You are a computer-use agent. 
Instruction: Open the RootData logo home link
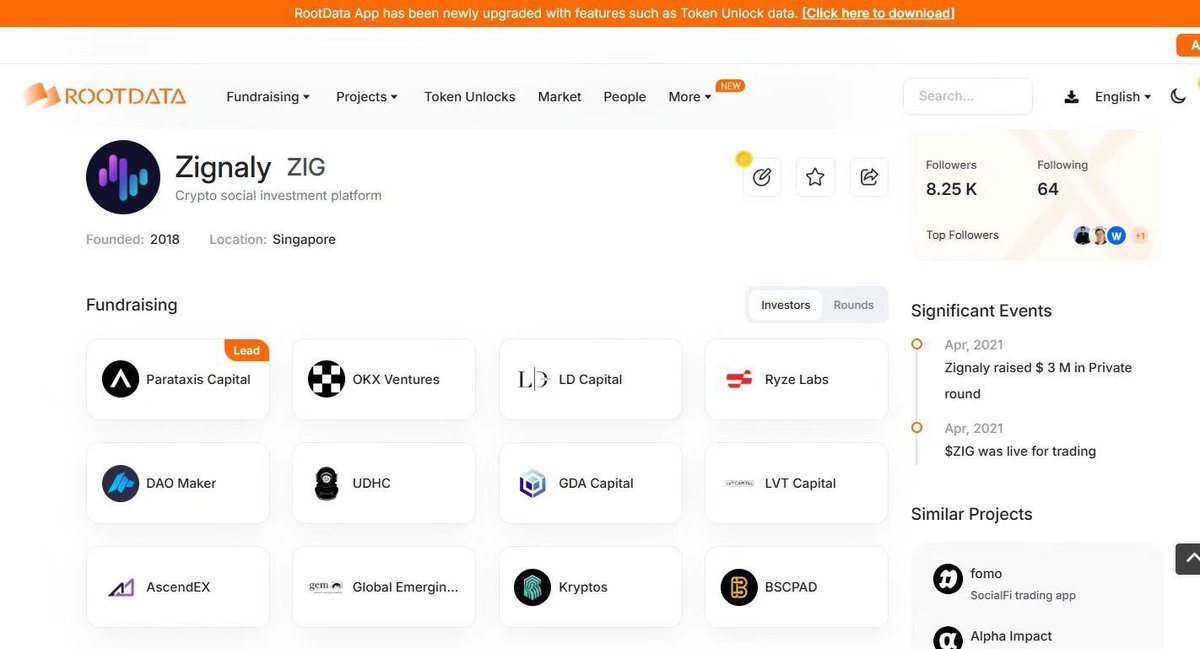105,96
